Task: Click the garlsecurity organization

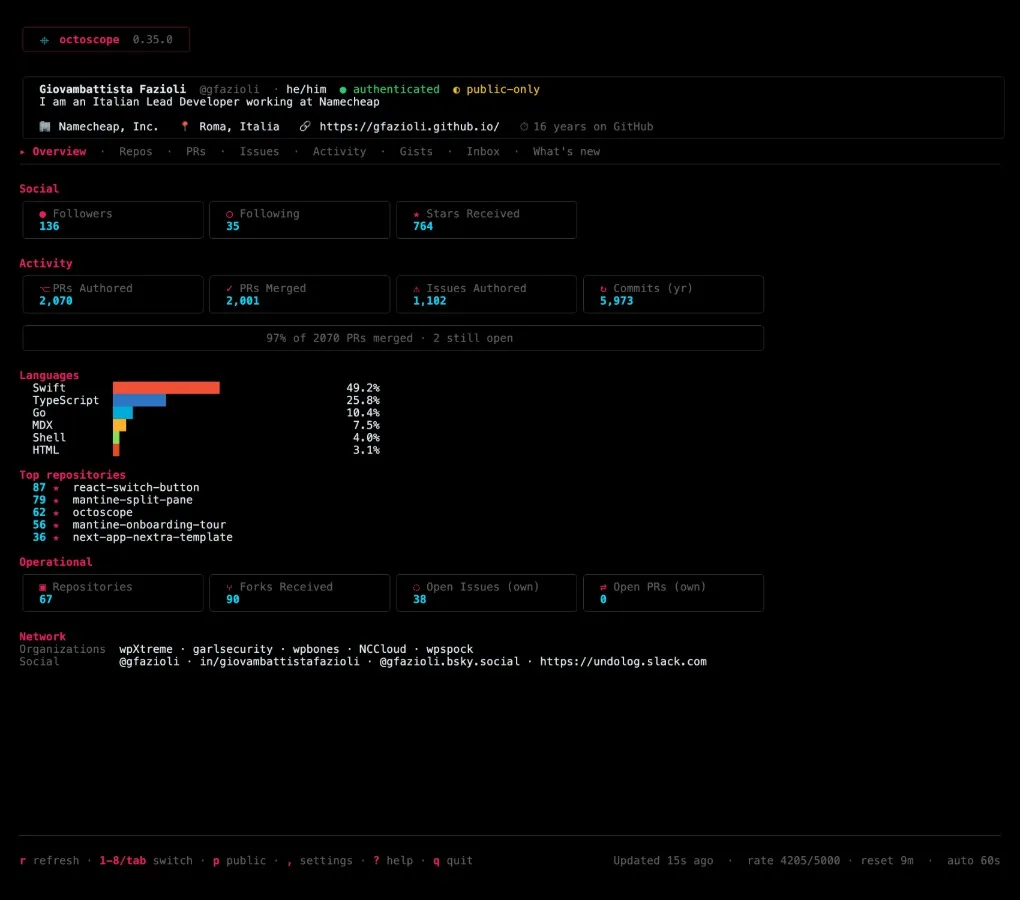Action: [232, 649]
